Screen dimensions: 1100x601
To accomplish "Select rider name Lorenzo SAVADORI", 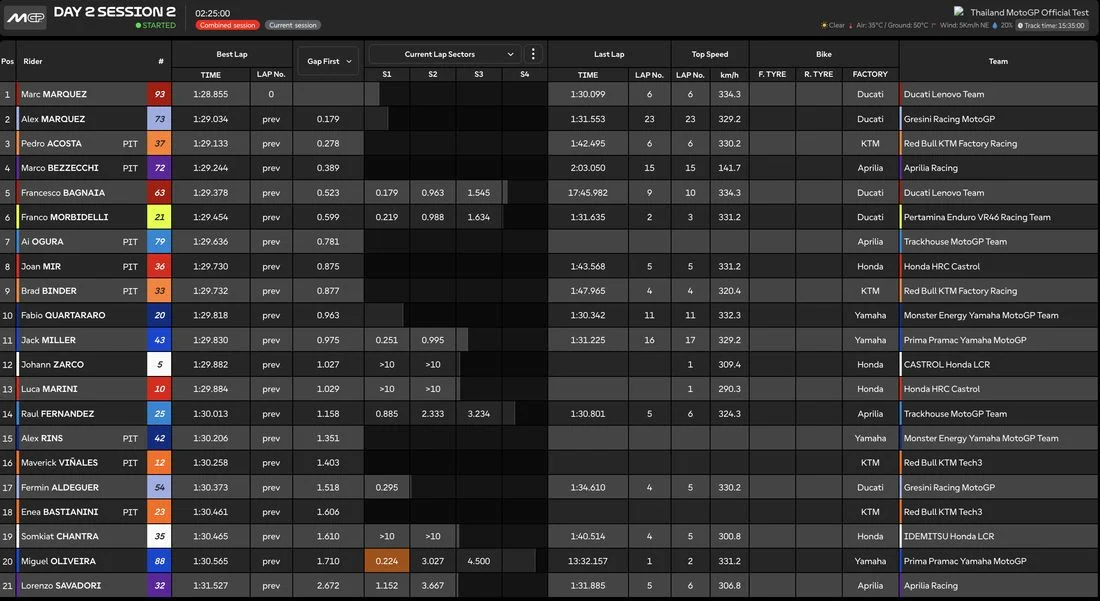I will tap(60, 585).
